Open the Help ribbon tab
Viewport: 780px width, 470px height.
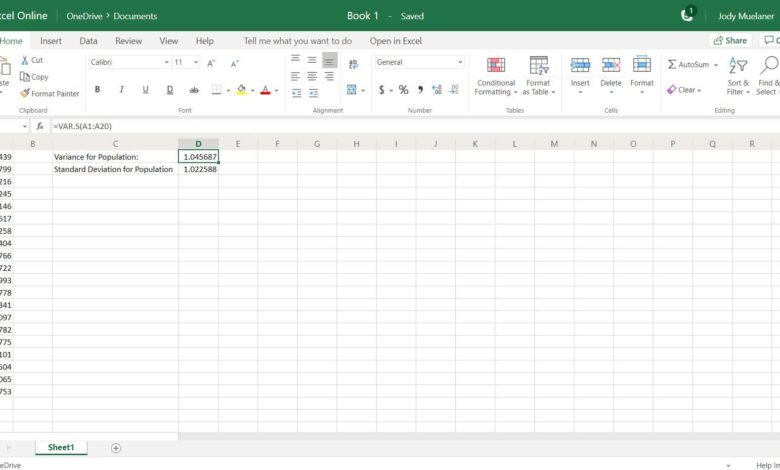pos(204,41)
